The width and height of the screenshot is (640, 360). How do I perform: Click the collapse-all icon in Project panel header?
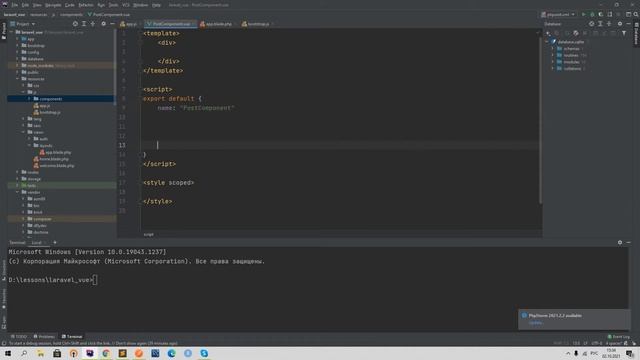(93, 24)
